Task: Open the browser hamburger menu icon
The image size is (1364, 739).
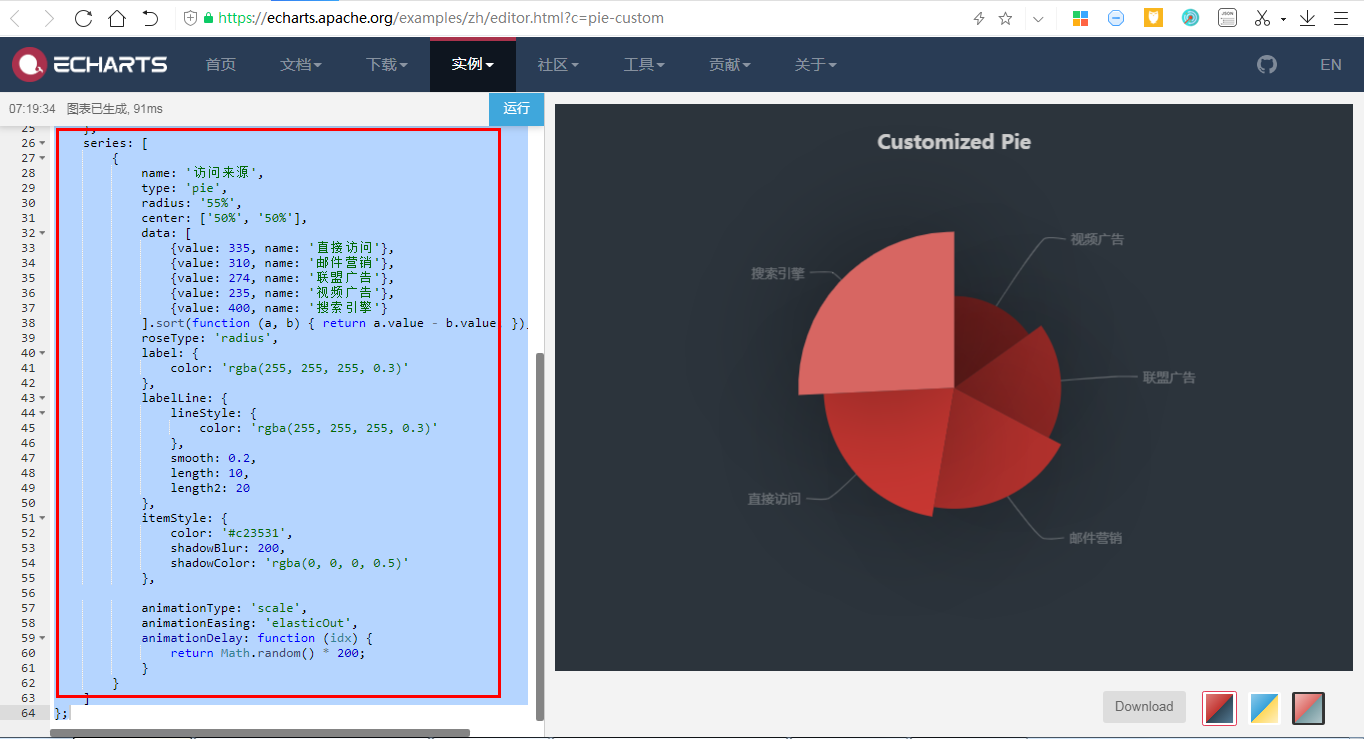Action: click(1340, 17)
